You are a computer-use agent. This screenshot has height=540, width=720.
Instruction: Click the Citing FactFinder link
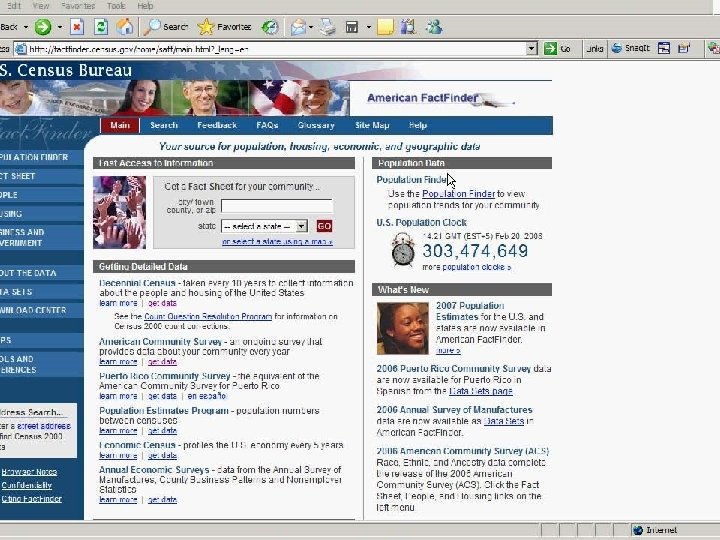tap(31, 499)
